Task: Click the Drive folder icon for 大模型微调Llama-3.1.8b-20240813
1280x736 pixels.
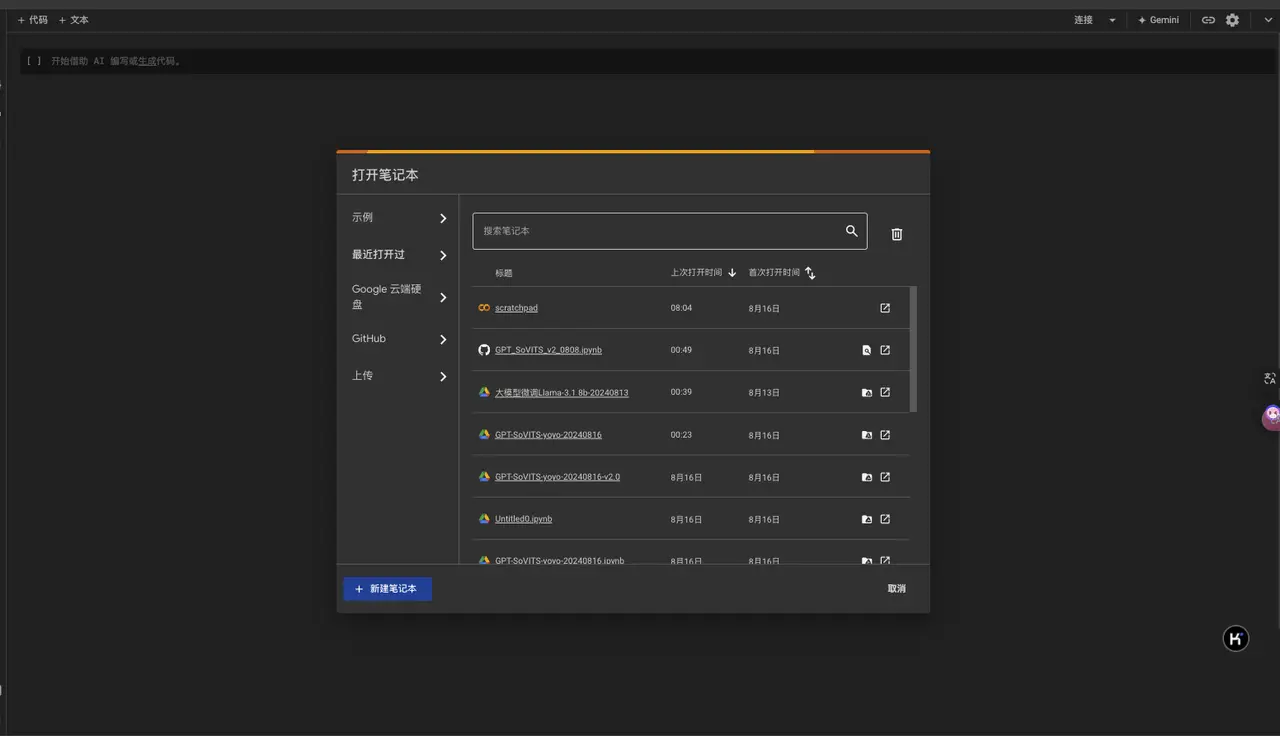Action: tap(867, 393)
